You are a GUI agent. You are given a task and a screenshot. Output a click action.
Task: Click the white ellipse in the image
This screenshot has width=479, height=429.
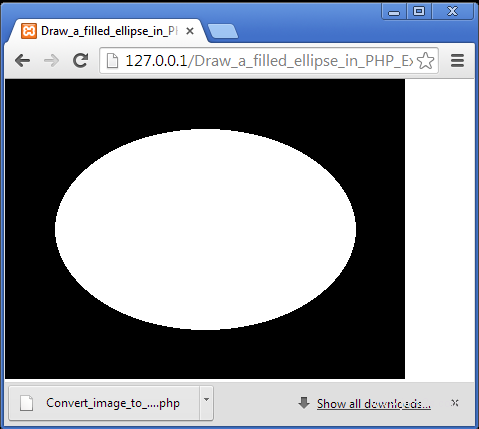[205, 229]
